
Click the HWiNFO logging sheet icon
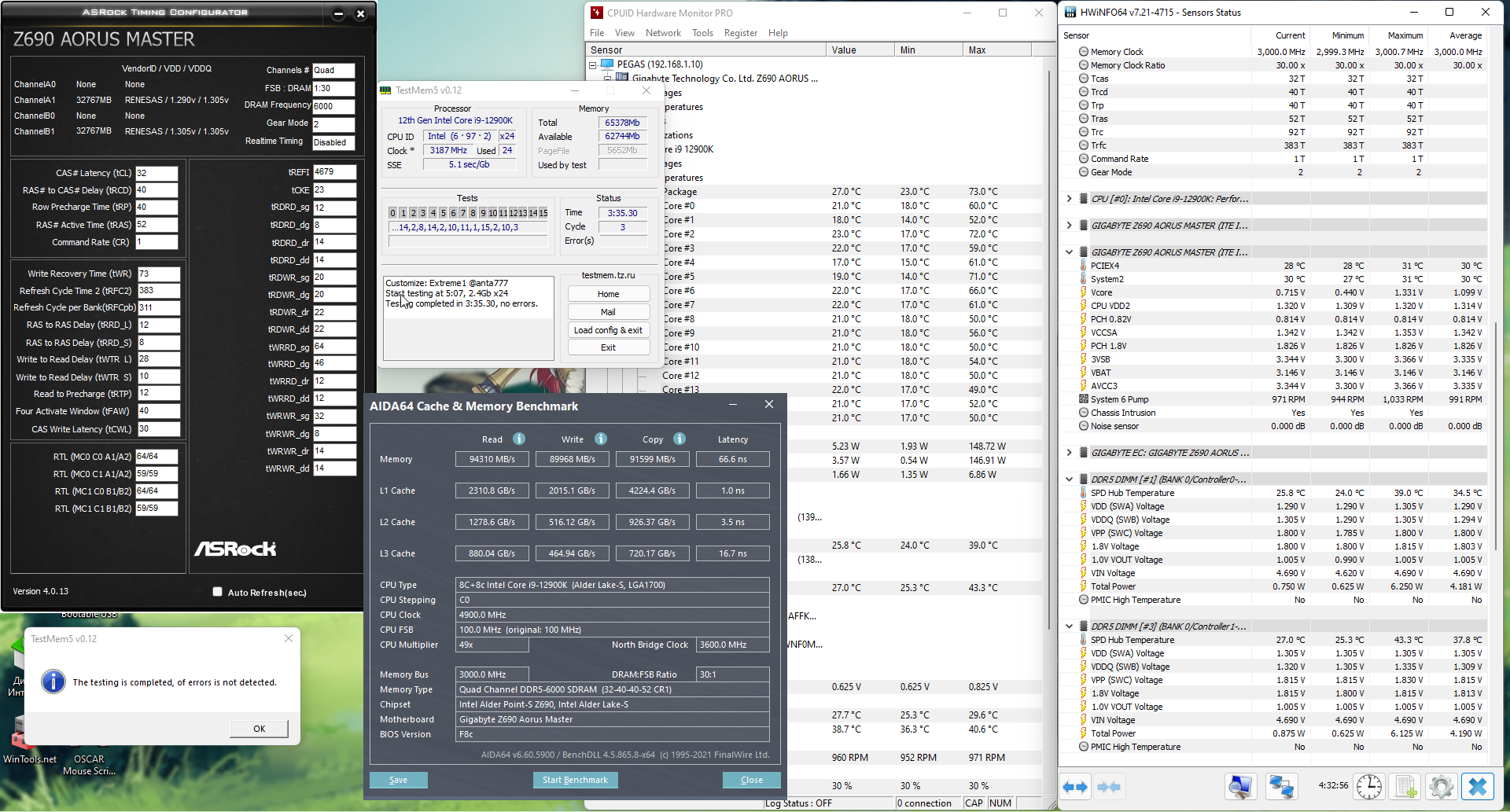coord(1405,787)
